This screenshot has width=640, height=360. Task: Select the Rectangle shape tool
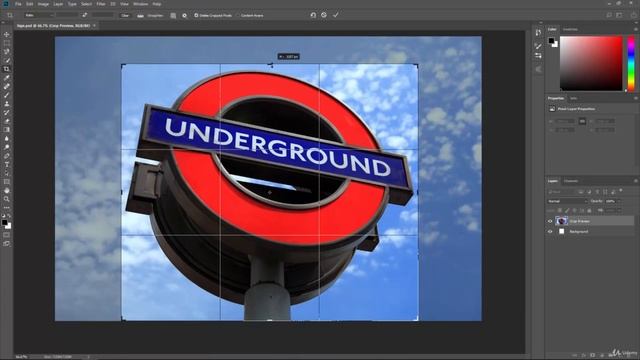point(7,182)
